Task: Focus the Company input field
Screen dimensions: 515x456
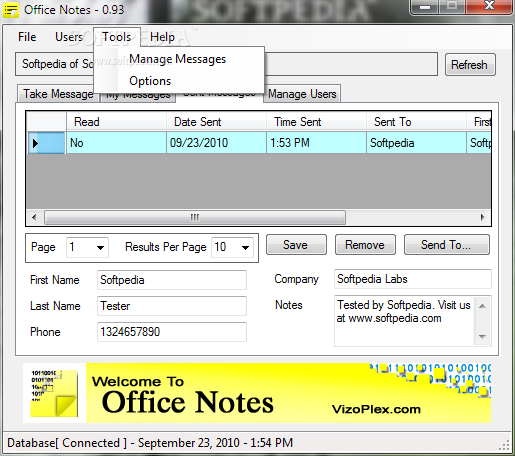Action: click(413, 279)
